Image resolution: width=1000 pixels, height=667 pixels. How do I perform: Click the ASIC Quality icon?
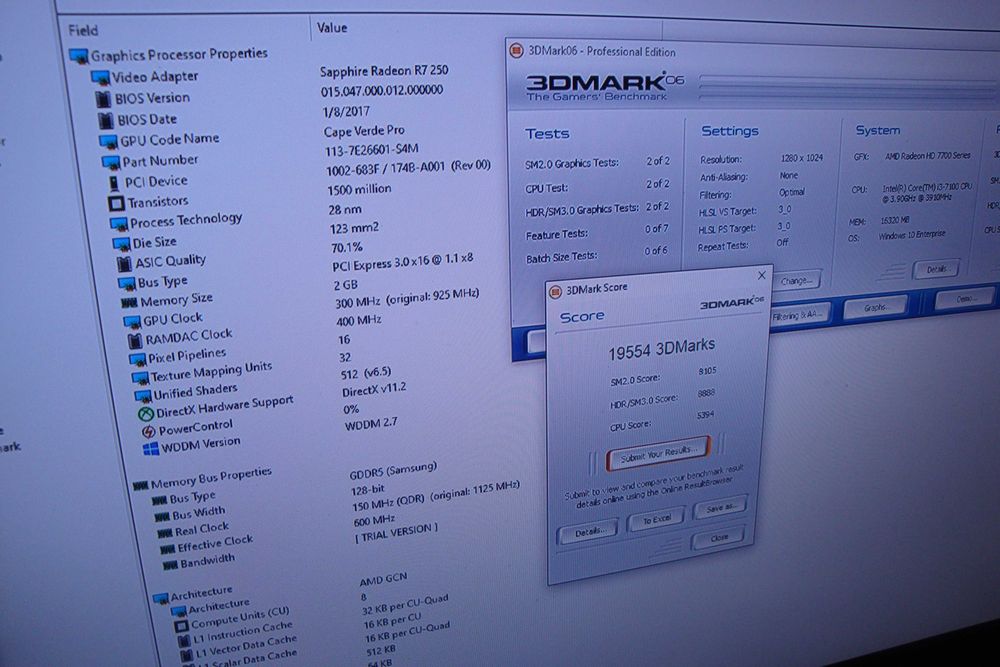(124, 263)
